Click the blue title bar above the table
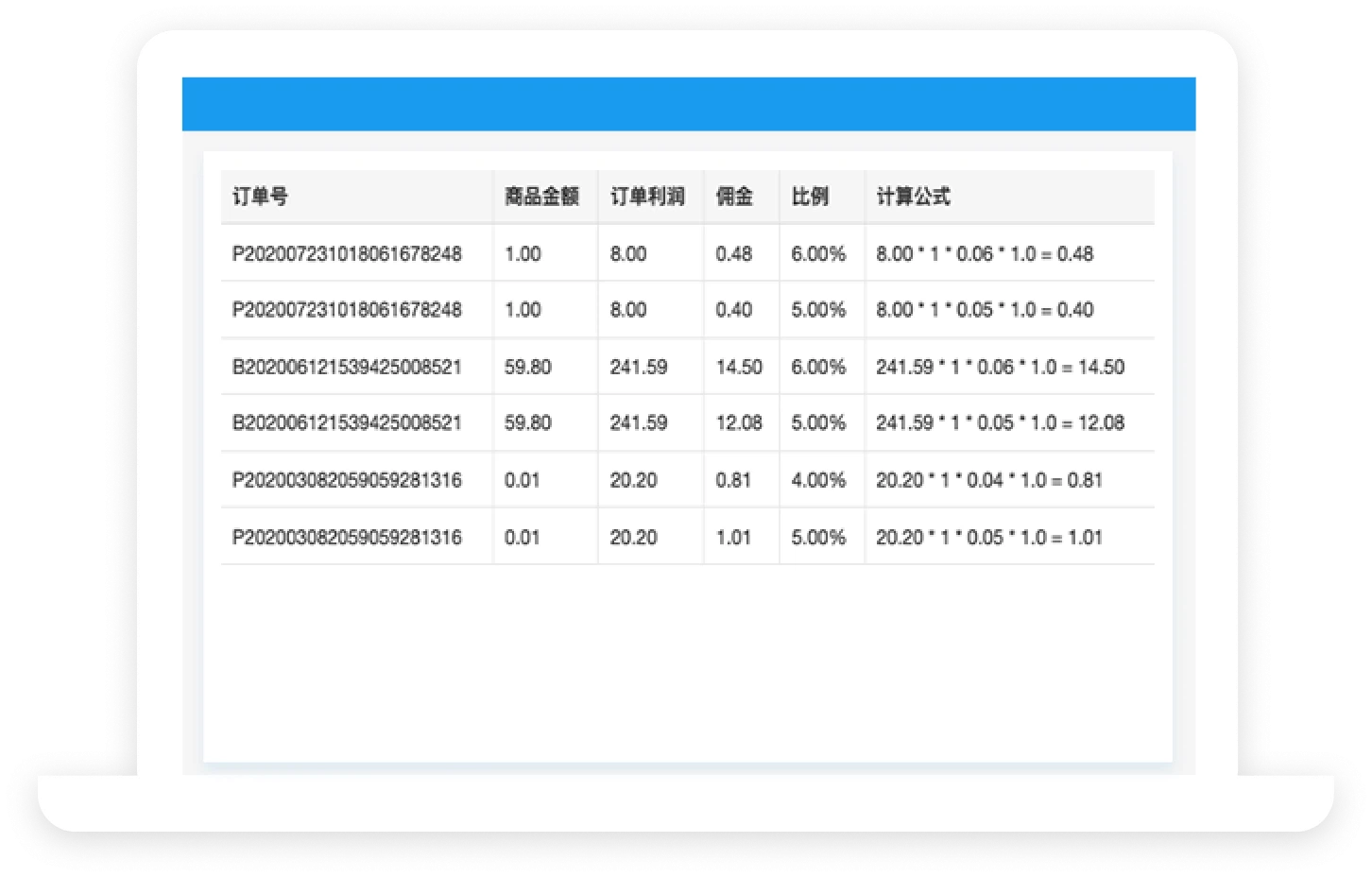 (688, 104)
